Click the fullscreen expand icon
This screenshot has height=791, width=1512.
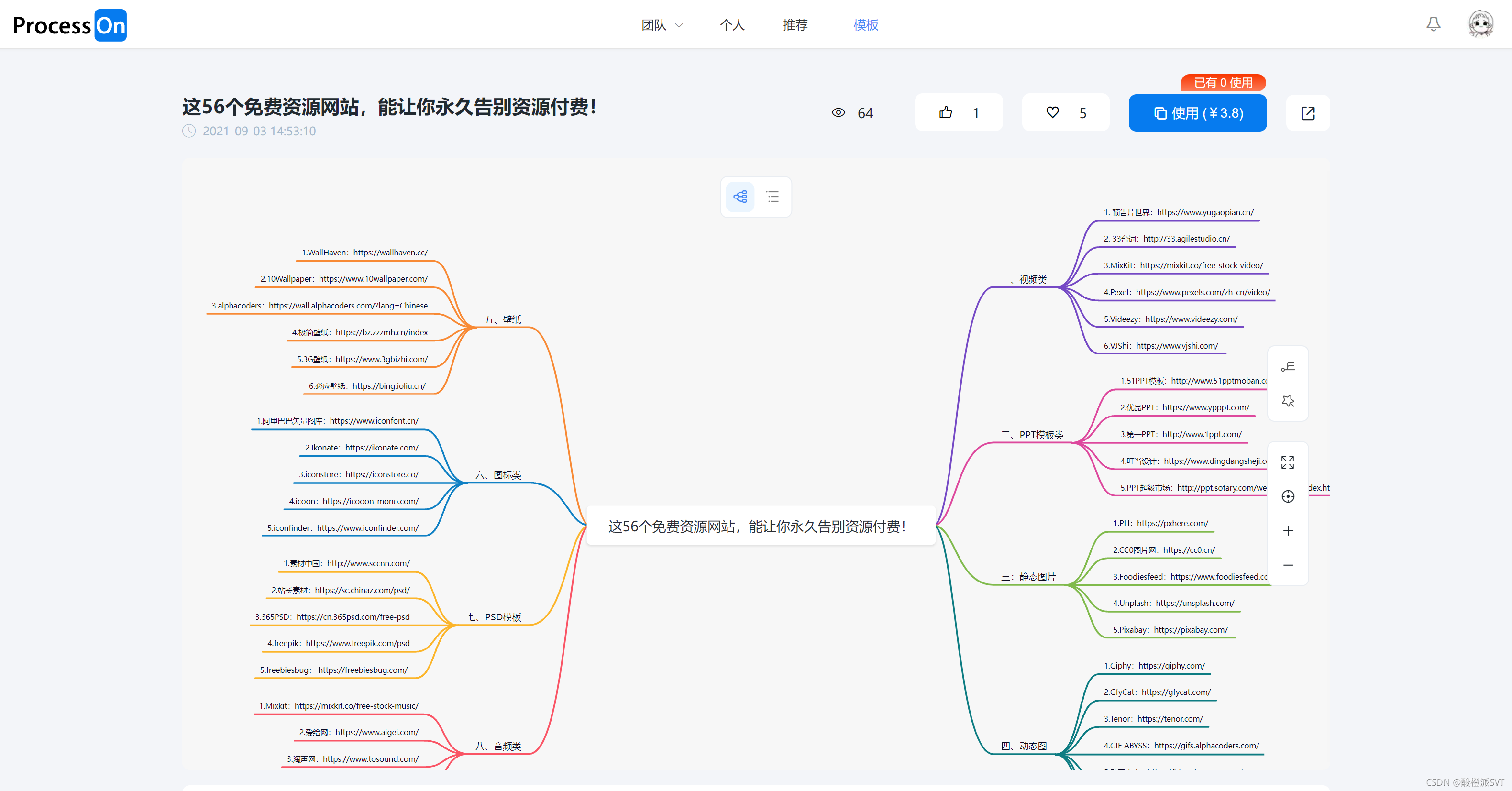[1287, 462]
